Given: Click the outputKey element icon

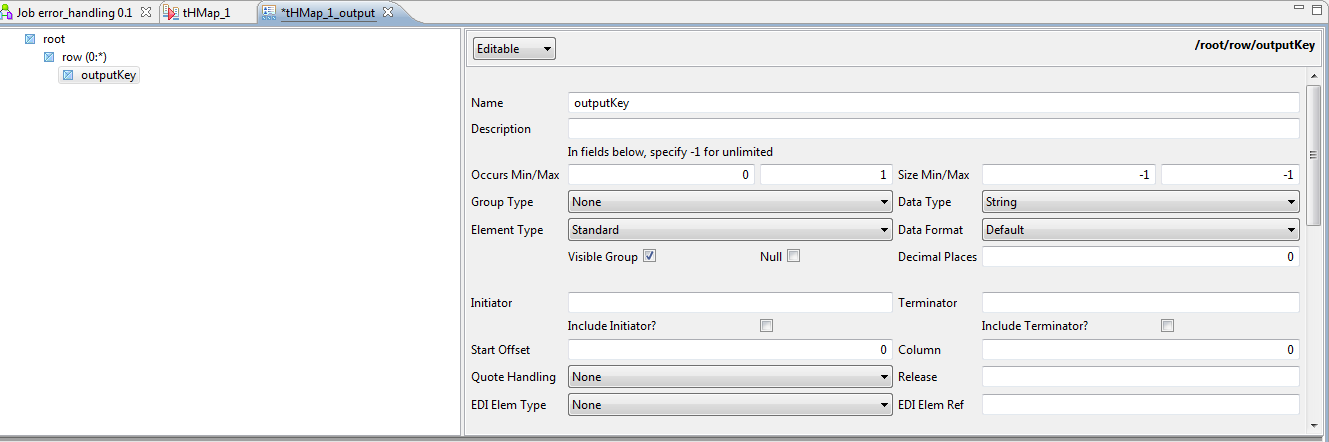Looking at the screenshot, I should coord(68,75).
